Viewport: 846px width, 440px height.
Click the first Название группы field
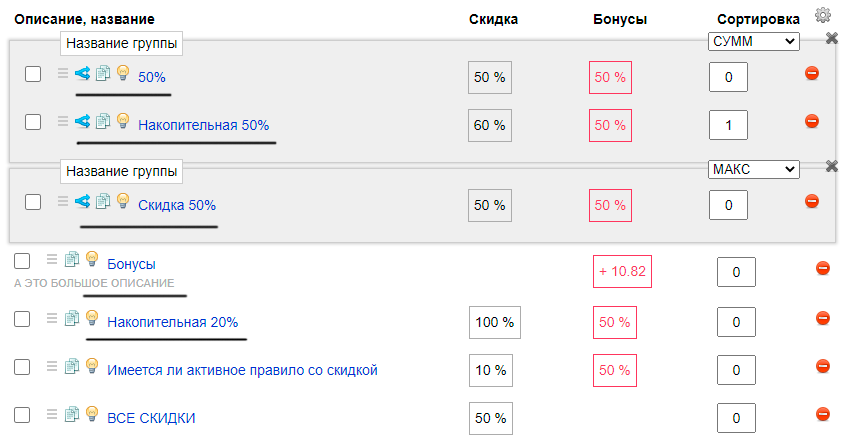[x=121, y=43]
